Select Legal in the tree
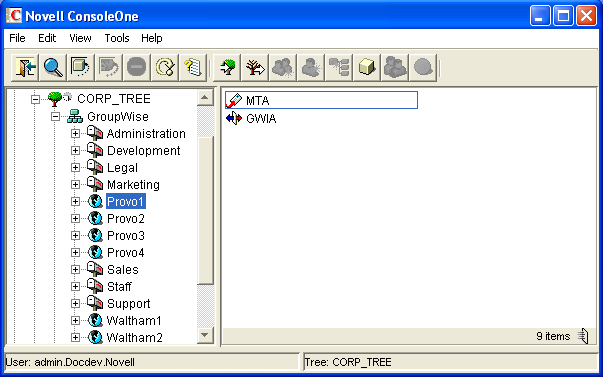The width and height of the screenshot is (603, 377). (122, 168)
